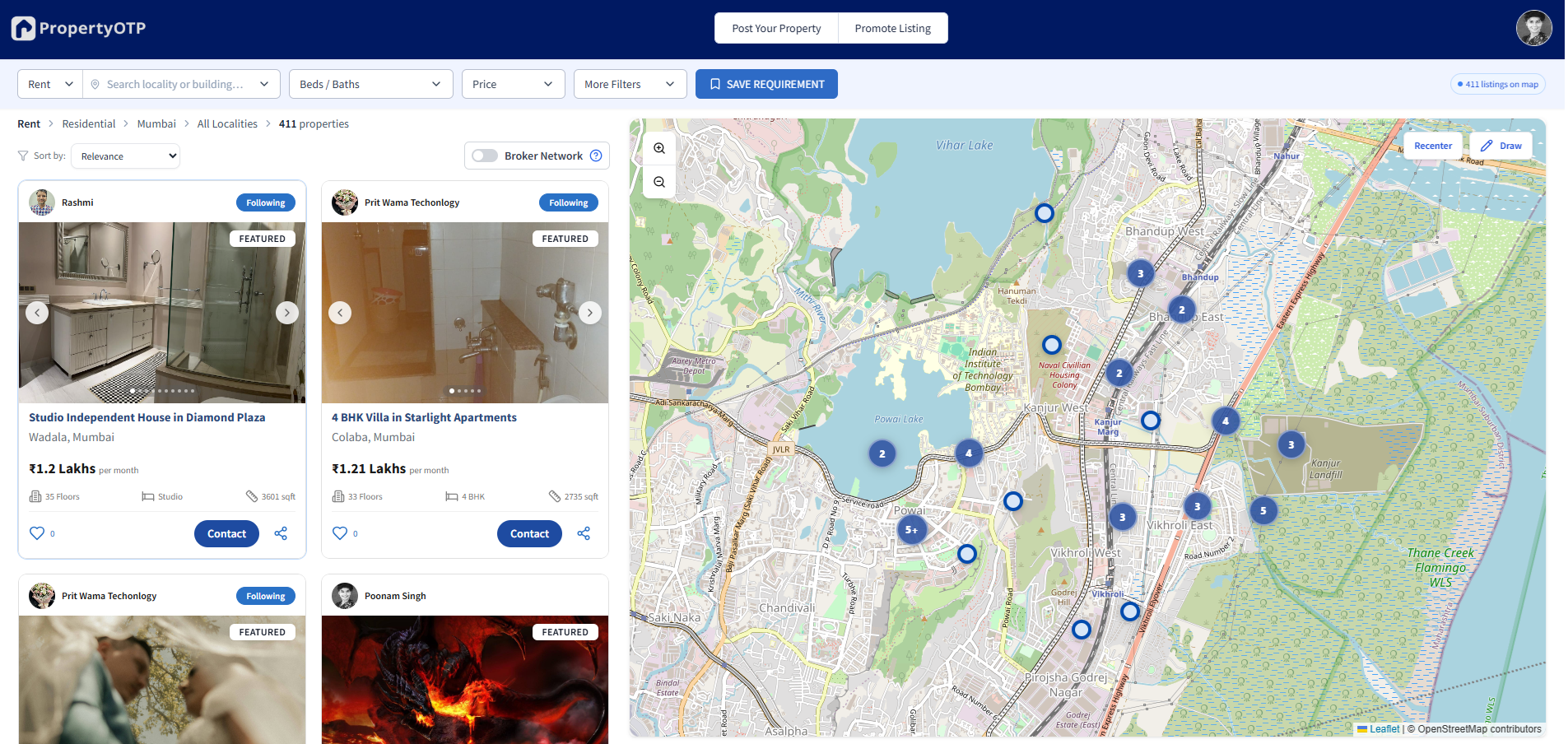1568x744 pixels.
Task: Go to Mumbai breadcrumb
Action: click(x=156, y=123)
